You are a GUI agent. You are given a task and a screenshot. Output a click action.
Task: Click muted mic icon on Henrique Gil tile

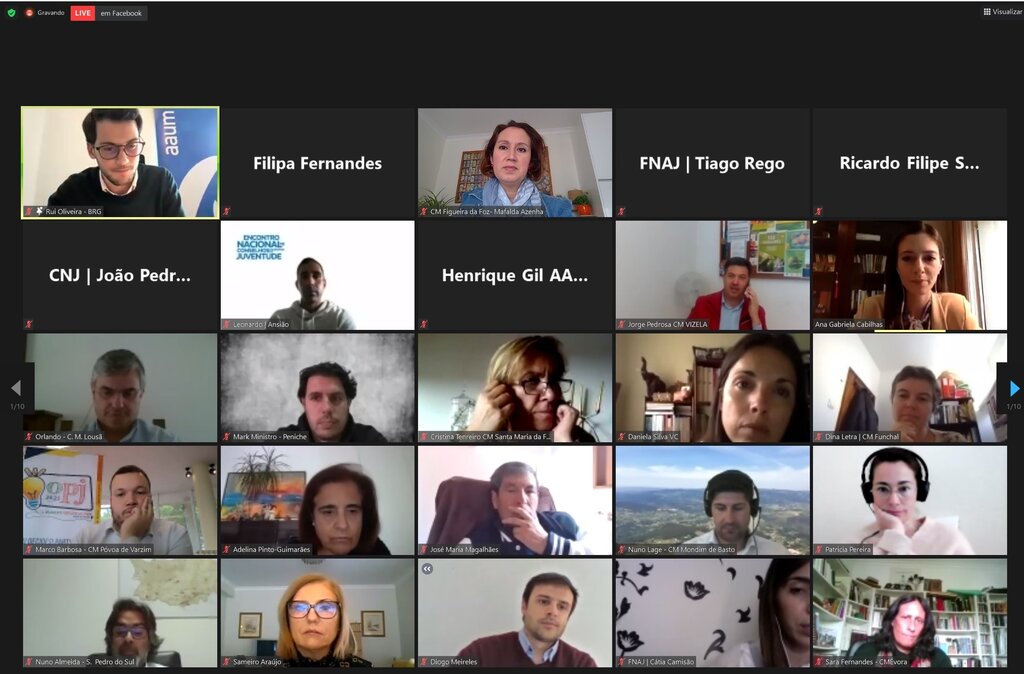424,324
